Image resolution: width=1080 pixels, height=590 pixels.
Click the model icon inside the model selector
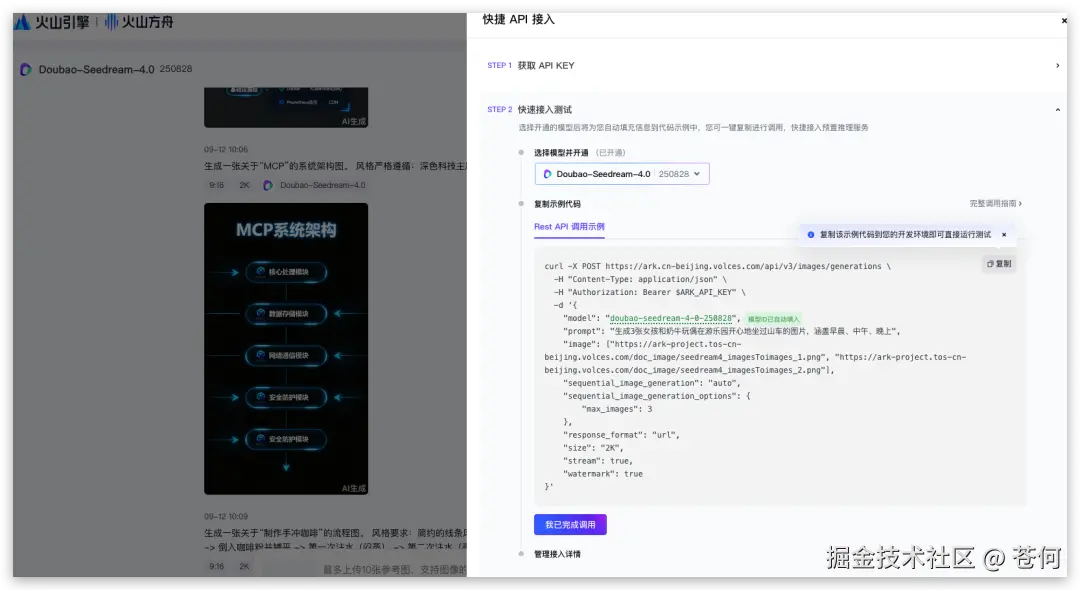click(x=548, y=173)
